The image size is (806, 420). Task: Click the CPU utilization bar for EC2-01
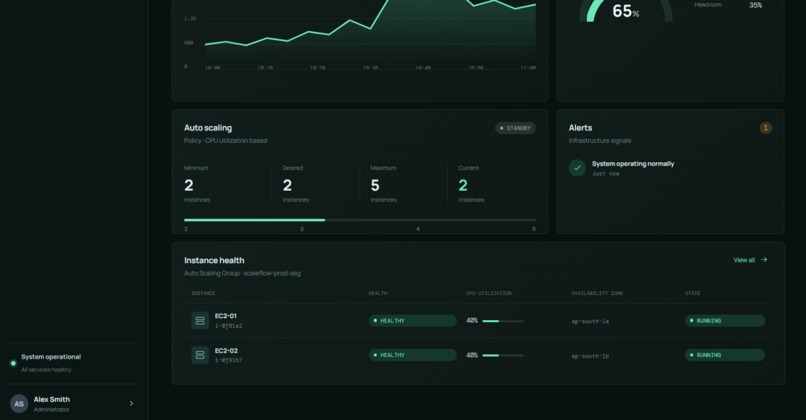[x=503, y=321]
